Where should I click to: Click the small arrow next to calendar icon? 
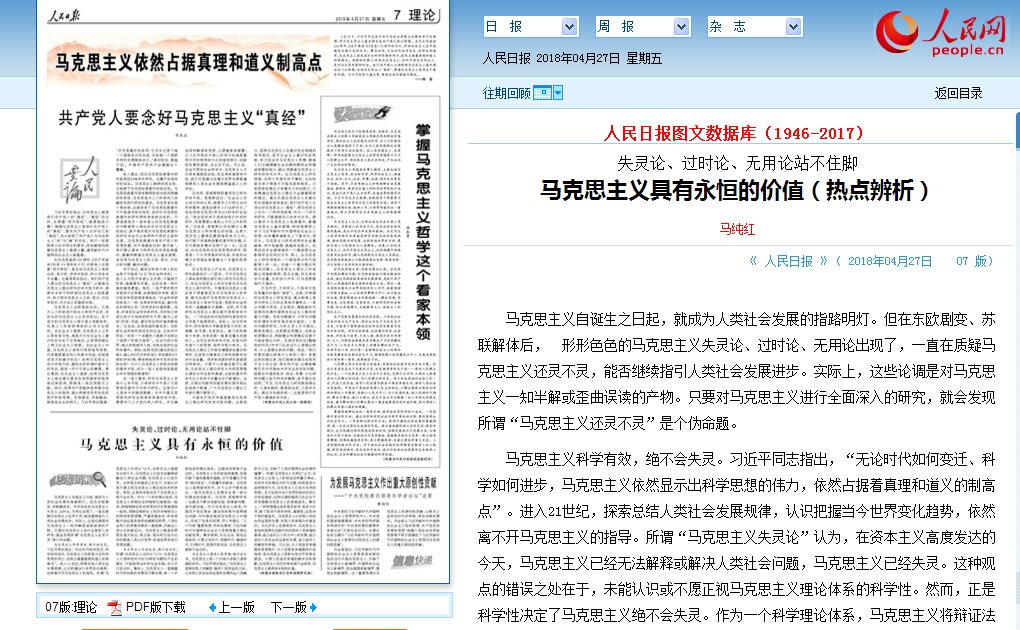[x=558, y=93]
